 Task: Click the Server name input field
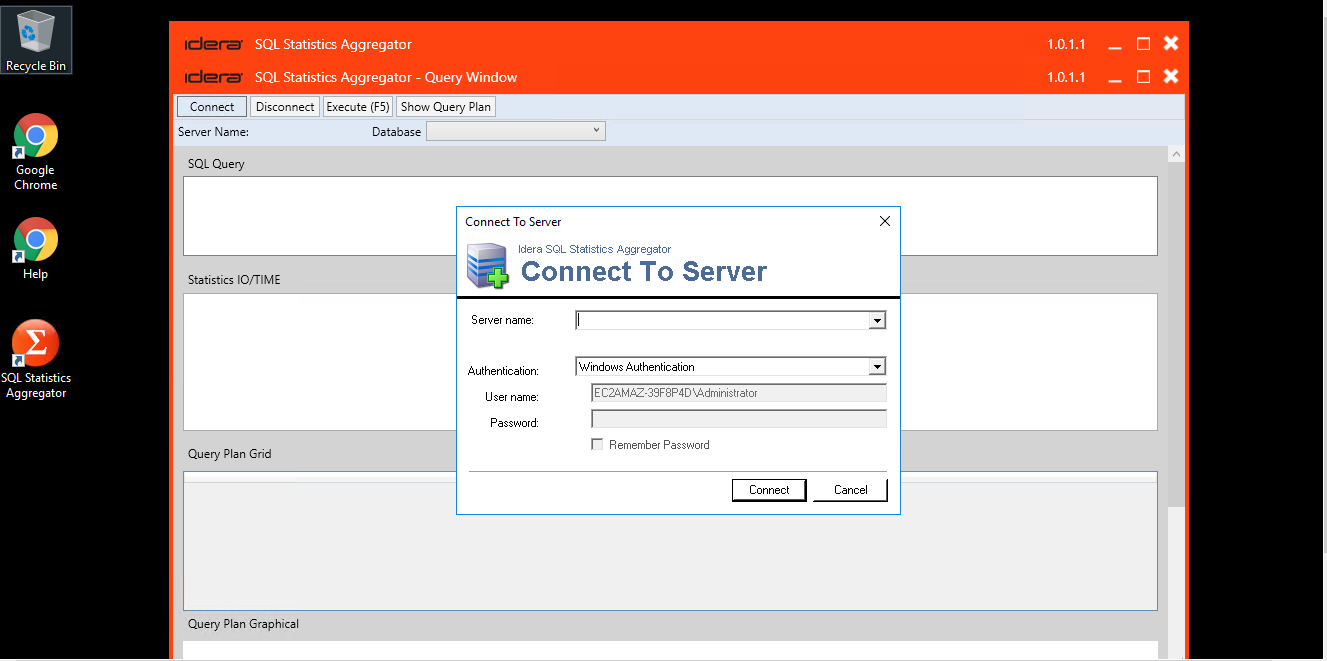click(x=722, y=321)
